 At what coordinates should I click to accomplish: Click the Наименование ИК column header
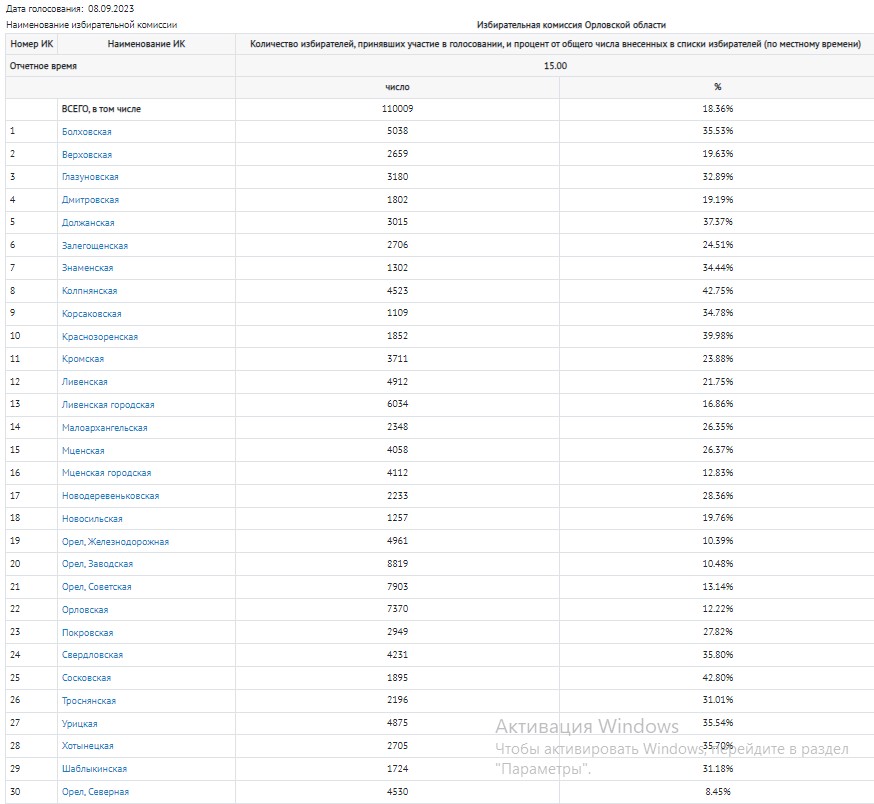146,43
